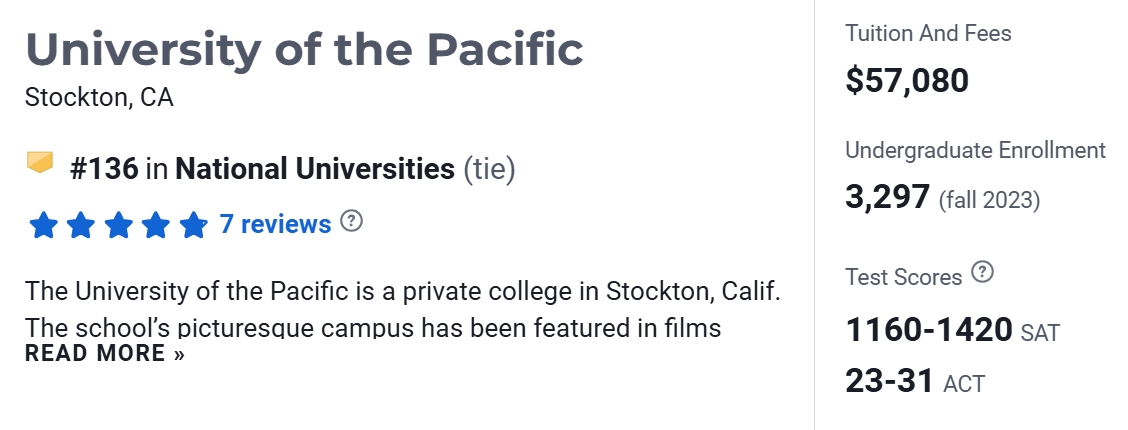Click the help icon beside 7 reviews
The image size is (1128, 430).
pos(351,221)
